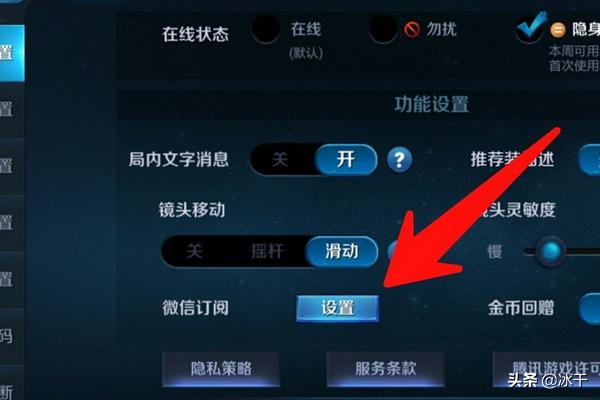Set 镜头移动 camera movement to 关
Image resolution: width=600 pixels, height=400 pixels.
coord(194,251)
